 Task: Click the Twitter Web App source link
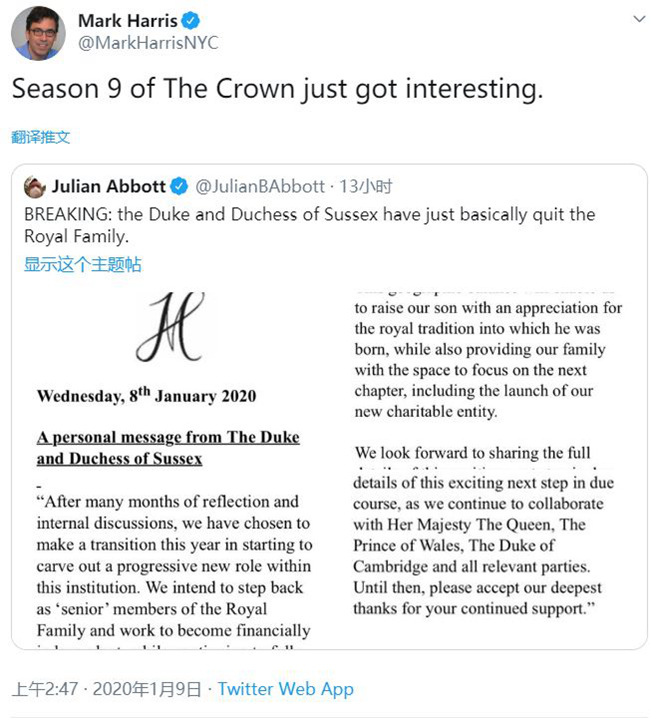pos(286,689)
